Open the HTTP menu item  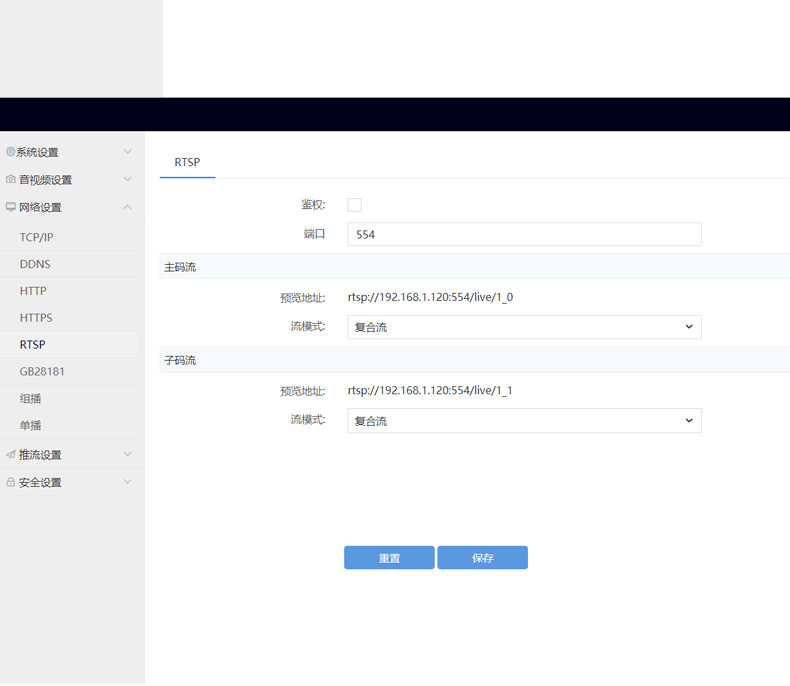(33, 291)
